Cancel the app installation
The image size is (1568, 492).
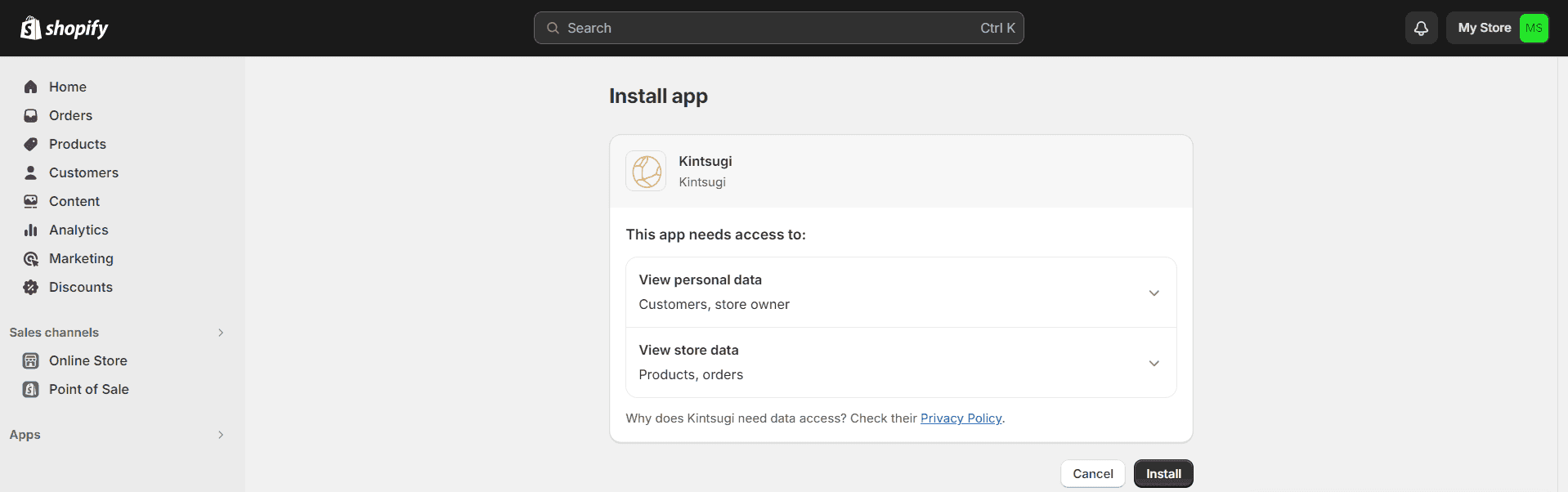coord(1093,474)
